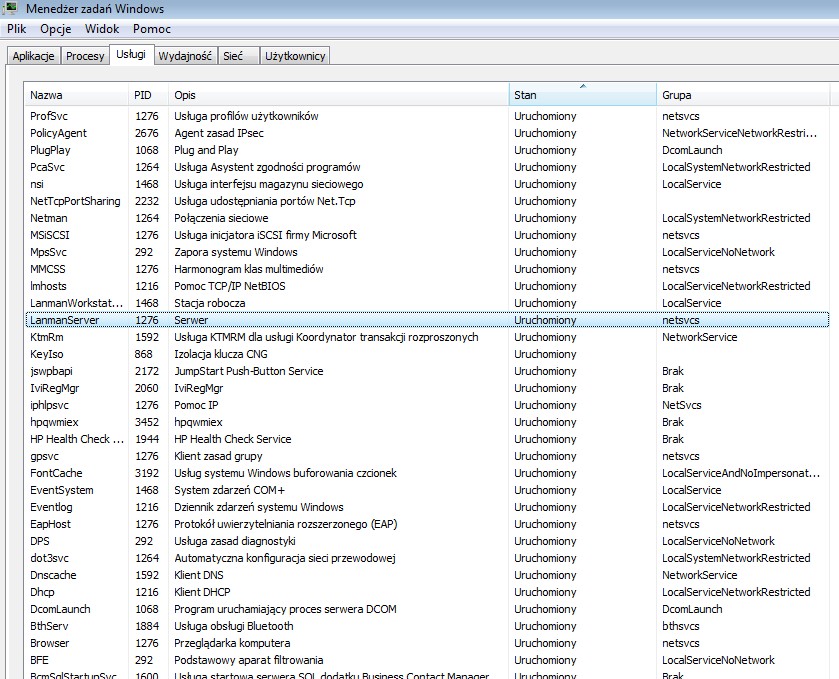The width and height of the screenshot is (839, 679).
Task: Click description 'Izolacja klucza CNG'
Action: pos(220,354)
